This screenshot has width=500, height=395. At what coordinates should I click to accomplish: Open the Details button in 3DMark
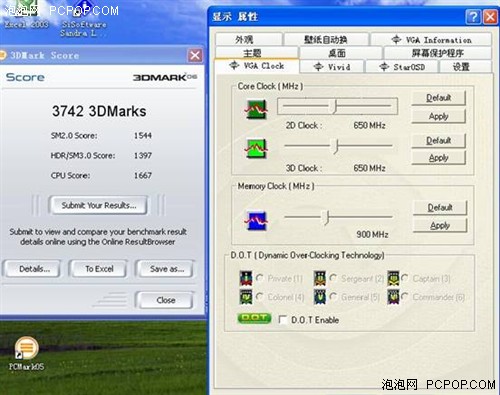[33, 269]
